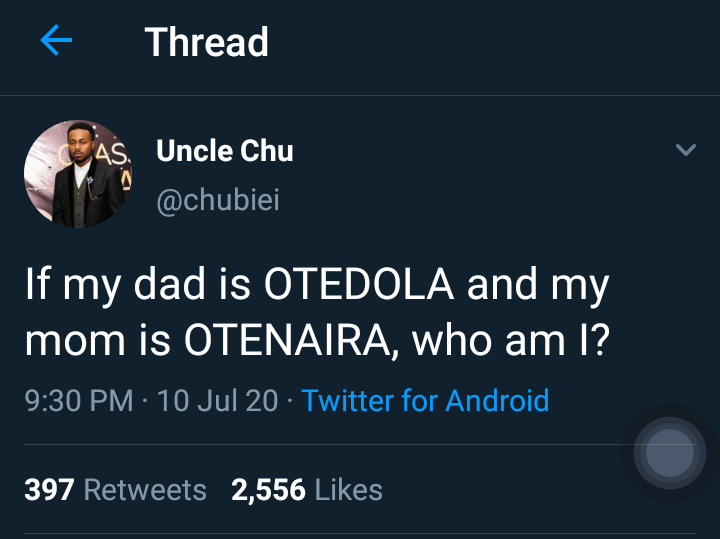Viewport: 720px width, 539px height.
Task: View the 397 Retweets list
Action: point(115,489)
